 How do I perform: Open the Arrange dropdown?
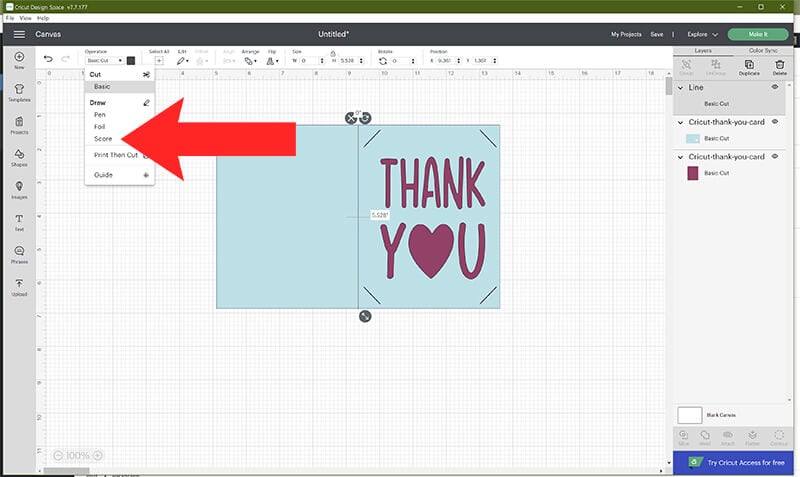pos(250,61)
